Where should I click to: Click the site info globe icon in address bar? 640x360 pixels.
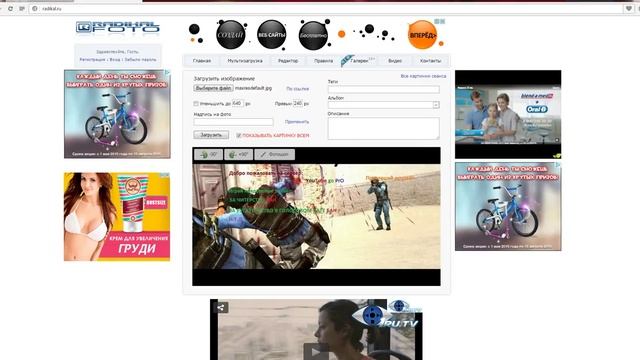click(35, 9)
